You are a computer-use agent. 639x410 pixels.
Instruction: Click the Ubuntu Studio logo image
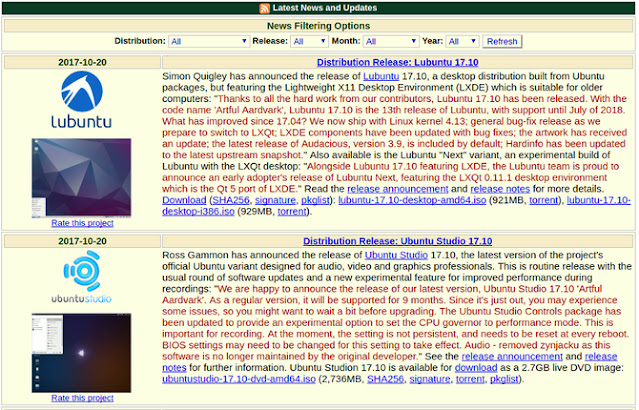tap(82, 277)
